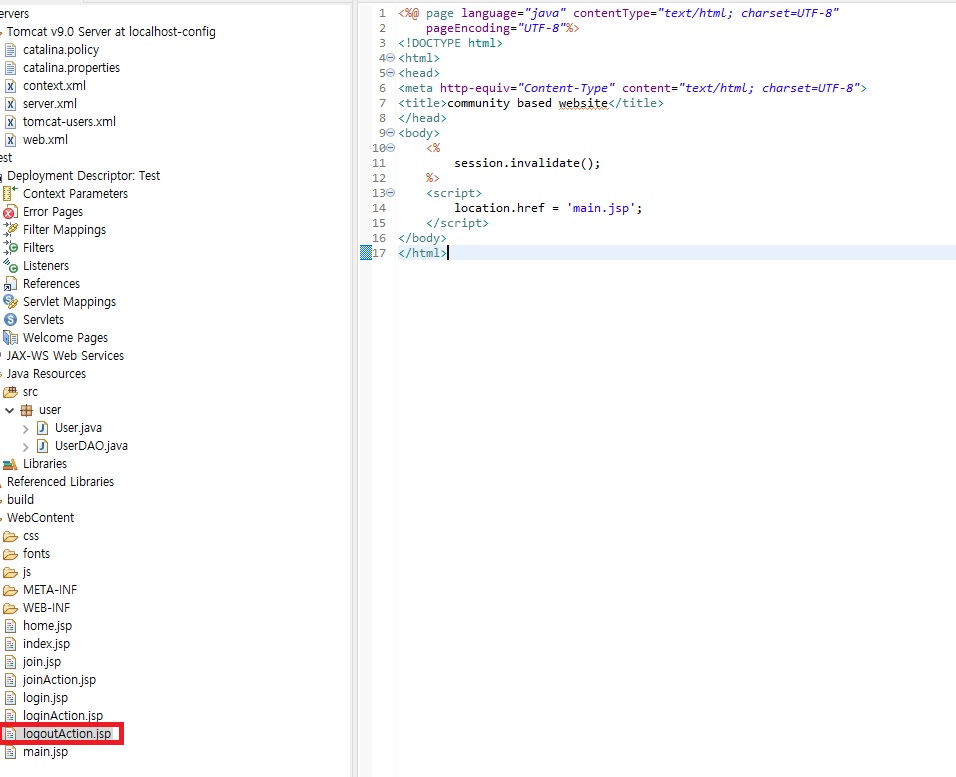Click the Welcome Pages icon
This screenshot has height=777, width=956.
tap(10, 338)
